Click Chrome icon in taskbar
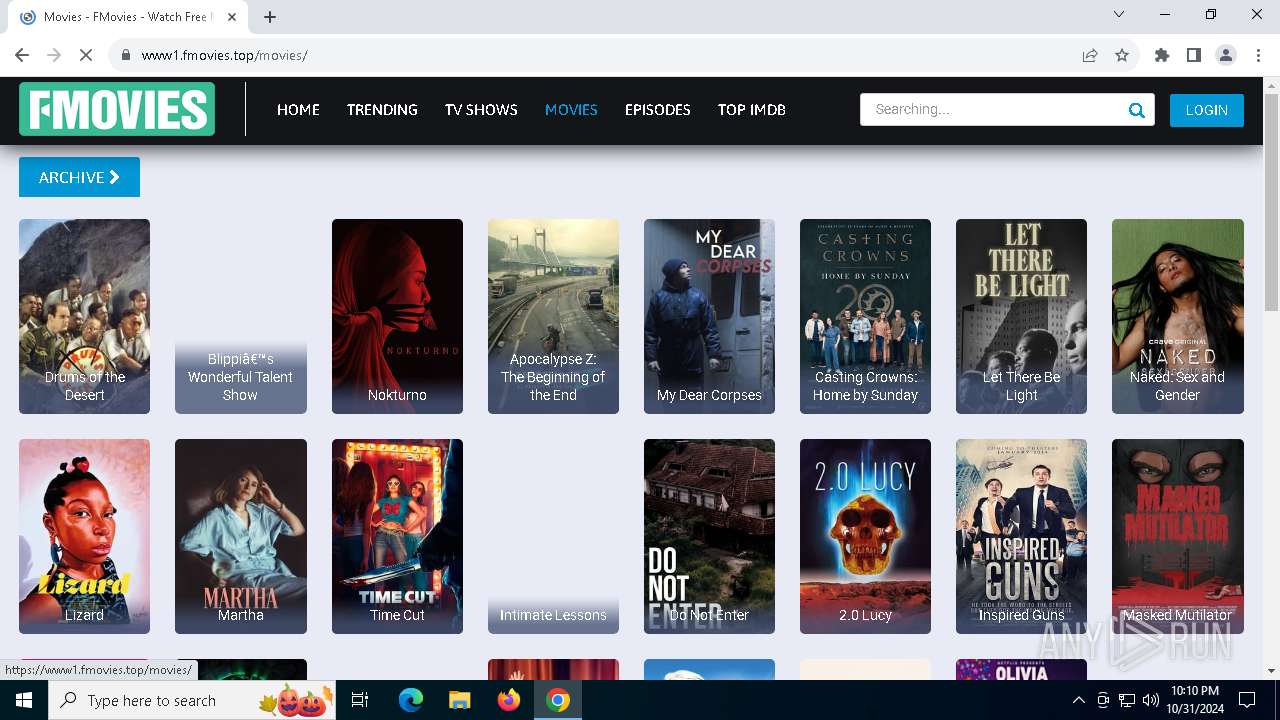 (x=558, y=700)
